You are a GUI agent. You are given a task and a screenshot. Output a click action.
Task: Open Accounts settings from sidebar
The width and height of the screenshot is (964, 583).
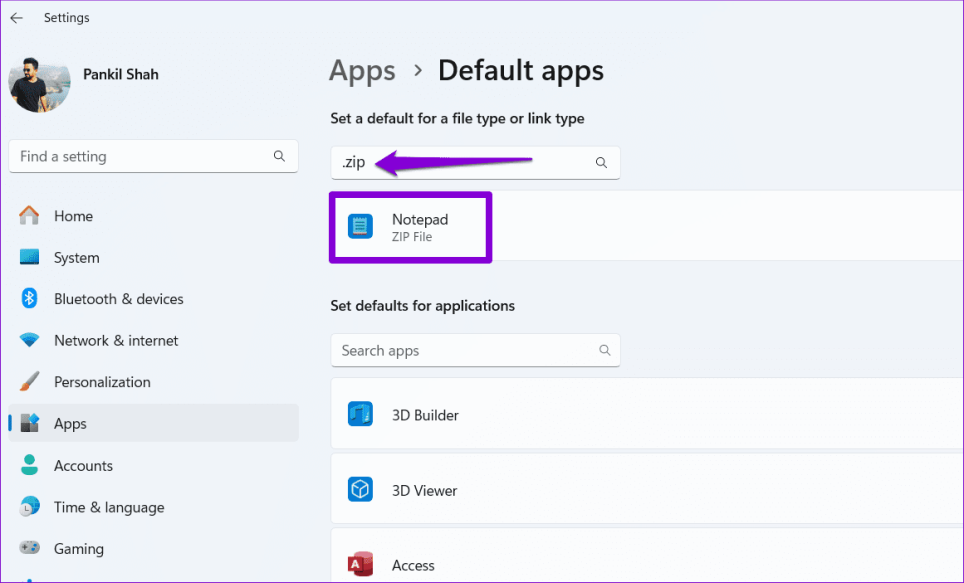click(x=83, y=465)
